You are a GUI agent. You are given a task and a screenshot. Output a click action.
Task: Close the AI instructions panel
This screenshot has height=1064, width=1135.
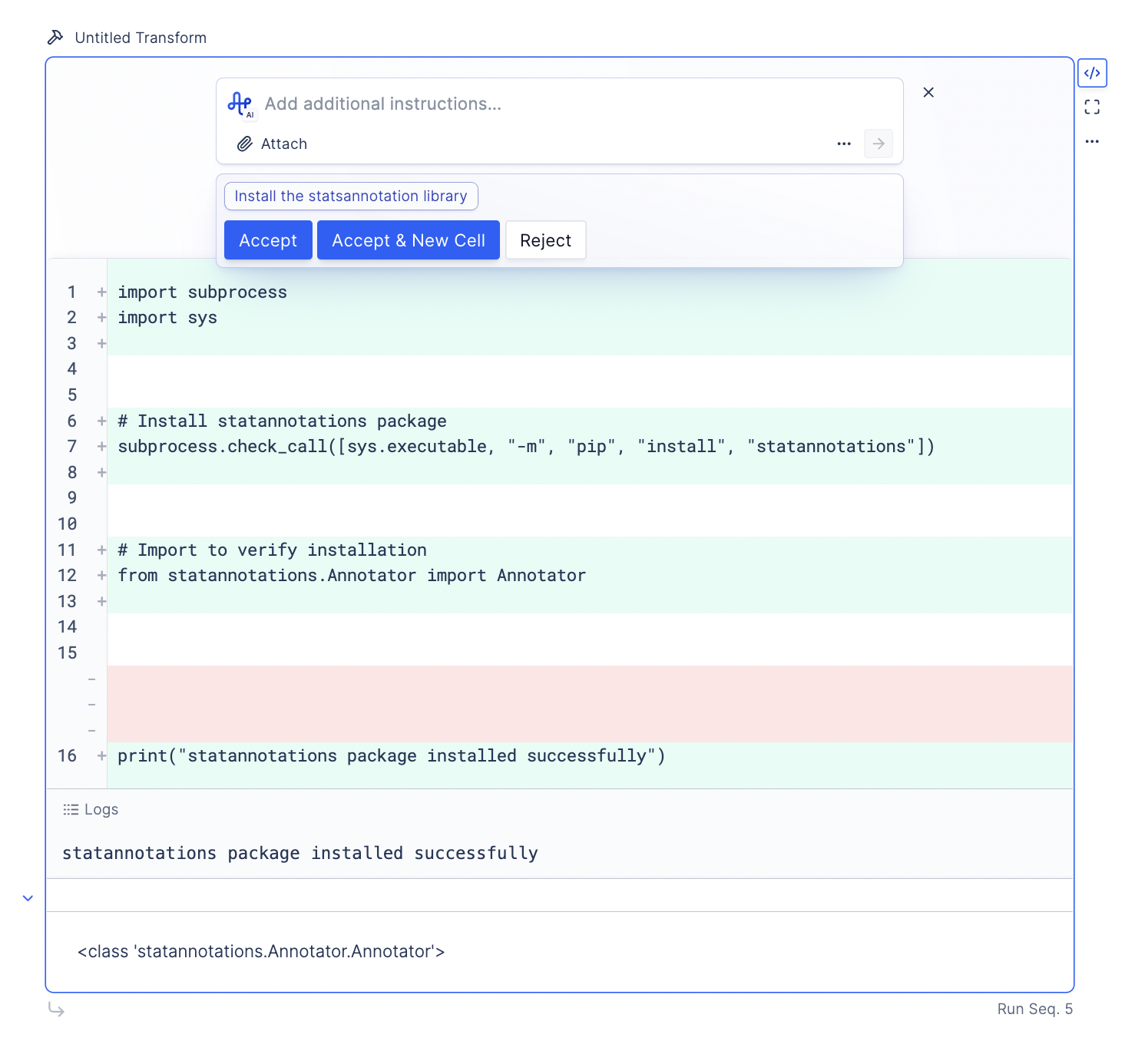(x=928, y=92)
